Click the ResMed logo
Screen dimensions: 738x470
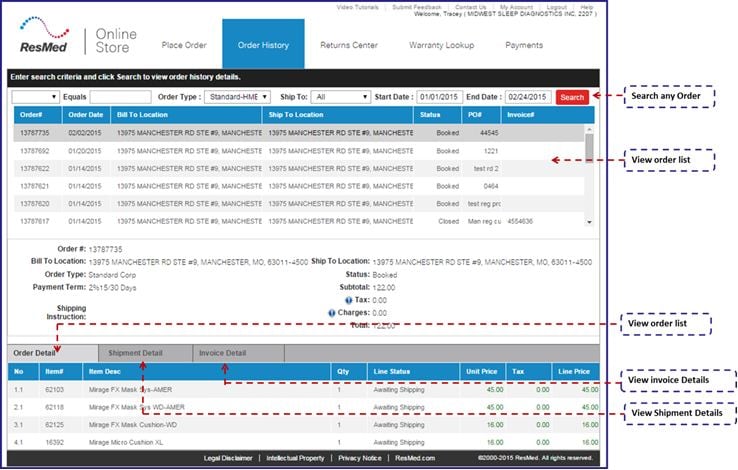click(x=44, y=35)
